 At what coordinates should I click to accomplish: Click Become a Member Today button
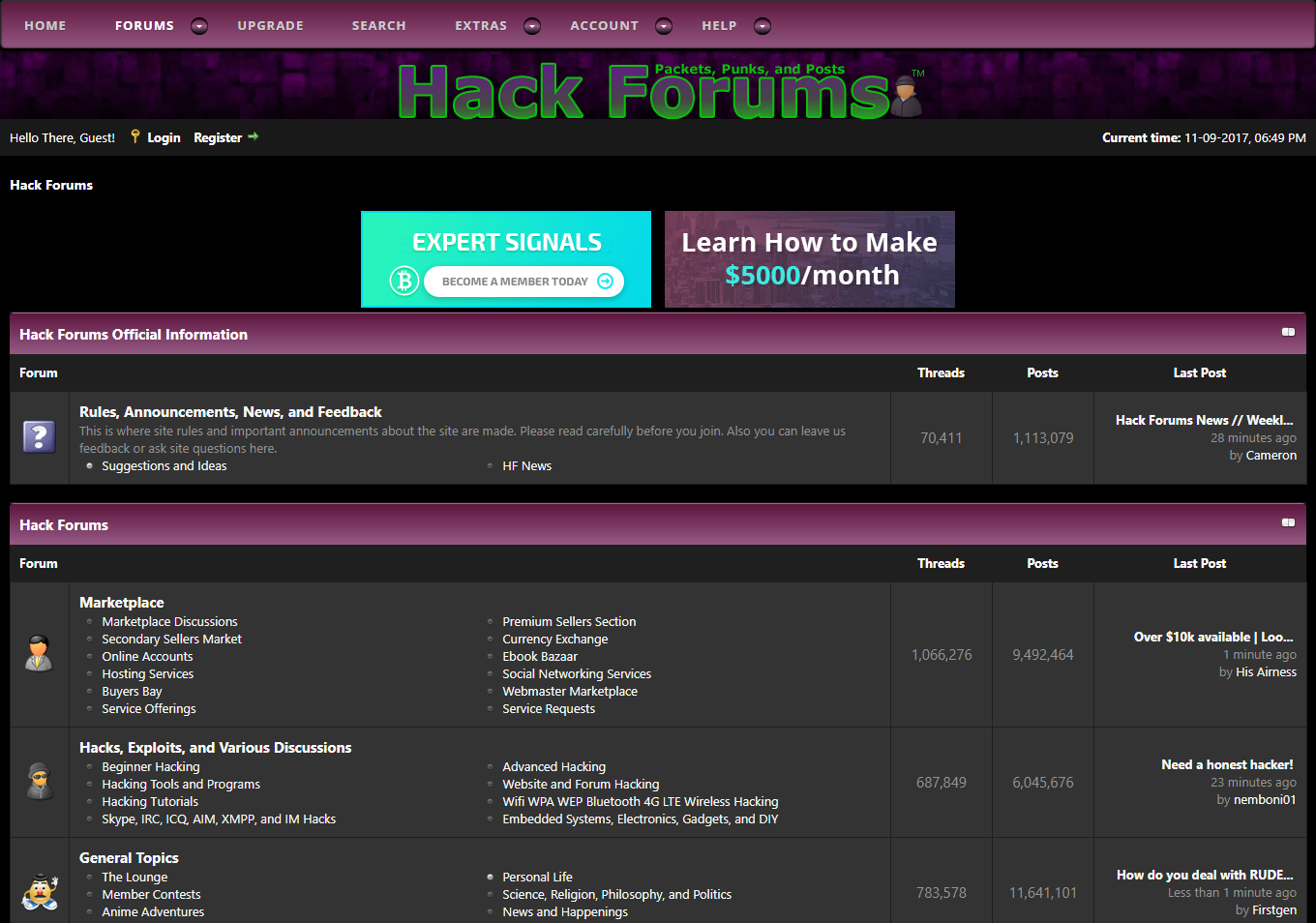click(x=523, y=282)
